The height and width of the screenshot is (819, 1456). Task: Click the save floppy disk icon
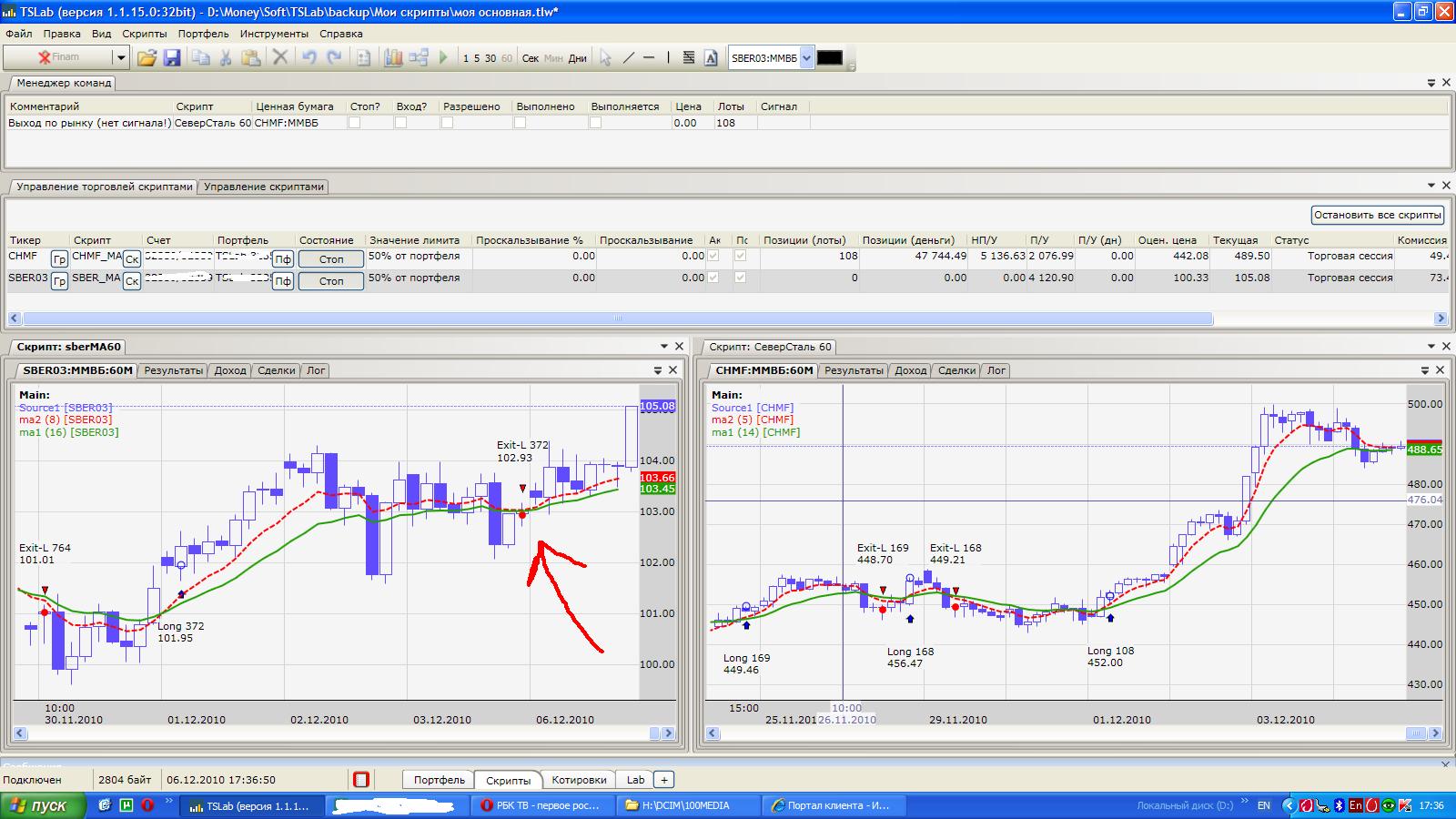tap(171, 58)
